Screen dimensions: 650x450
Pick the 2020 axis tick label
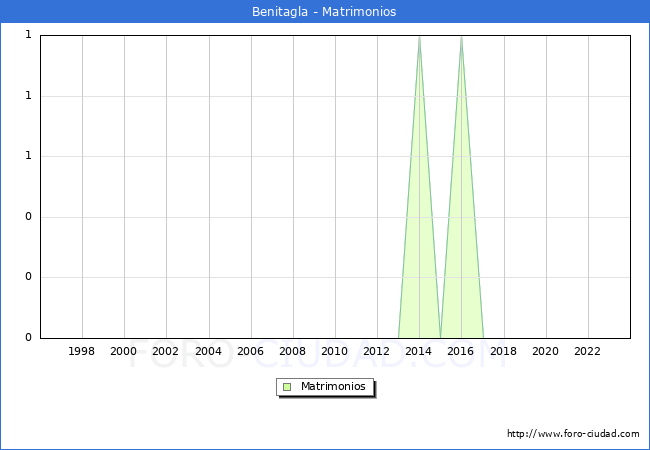point(545,351)
